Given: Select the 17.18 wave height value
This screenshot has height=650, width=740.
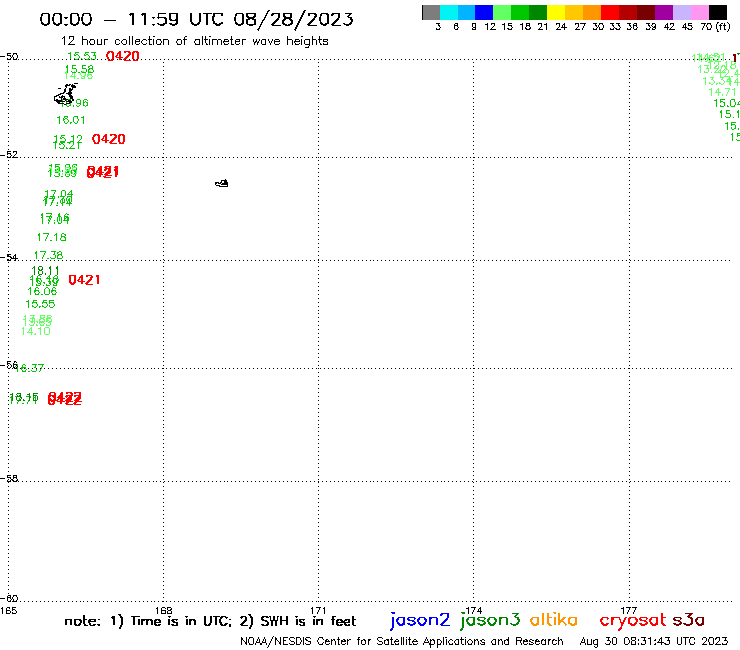Looking at the screenshot, I should [51, 237].
